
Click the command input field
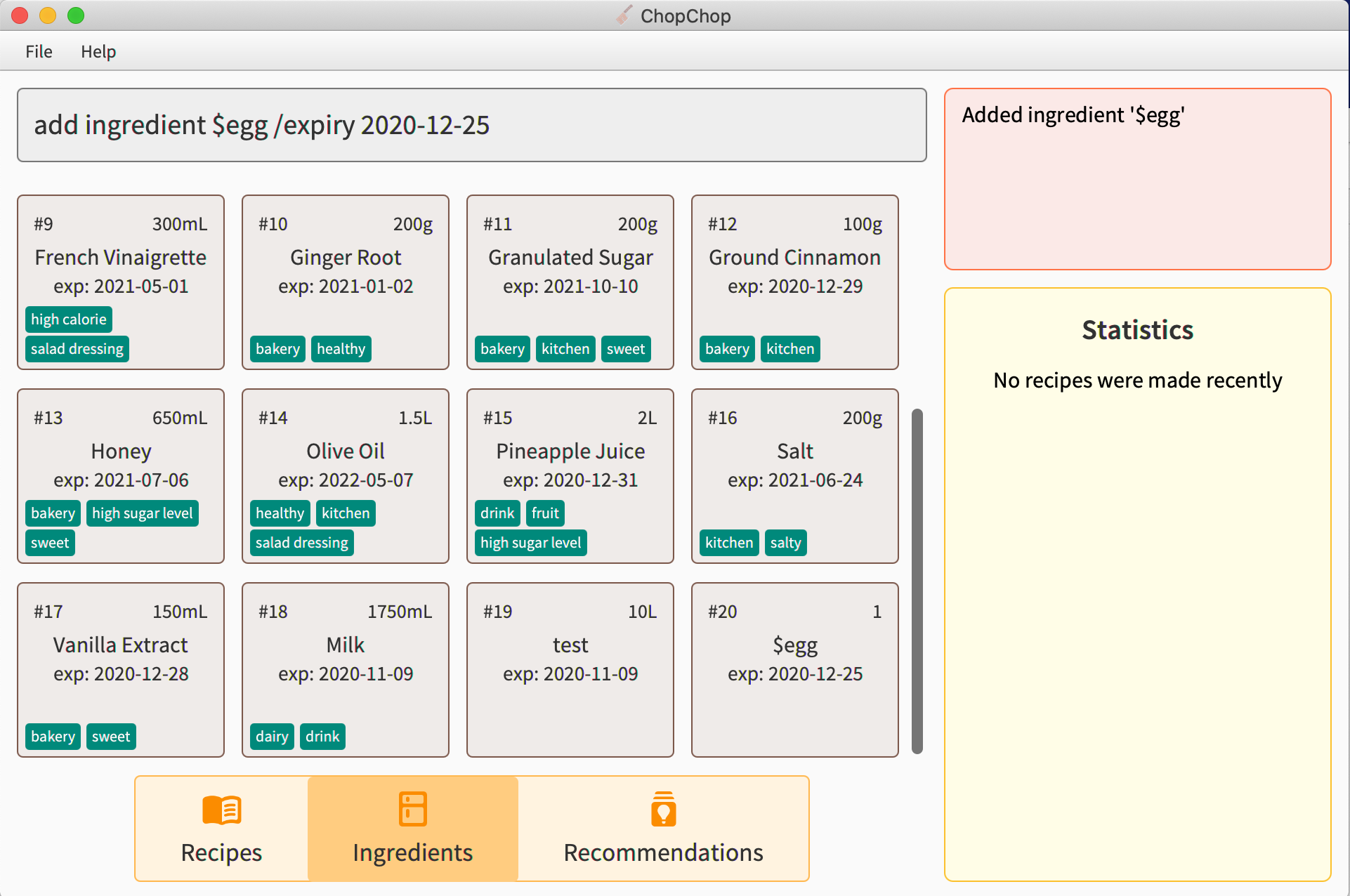pos(471,125)
